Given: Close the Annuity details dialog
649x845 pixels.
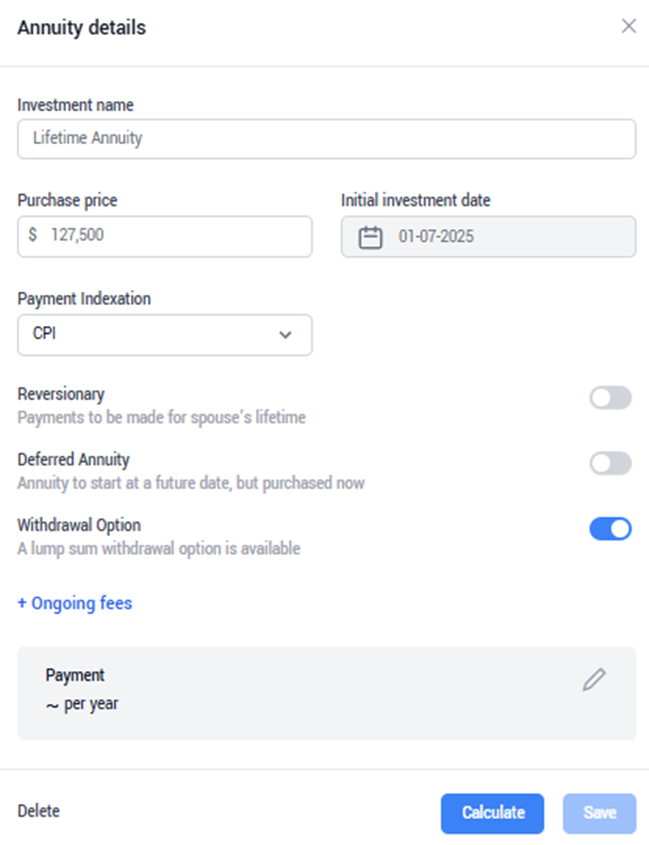Looking at the screenshot, I should (629, 26).
